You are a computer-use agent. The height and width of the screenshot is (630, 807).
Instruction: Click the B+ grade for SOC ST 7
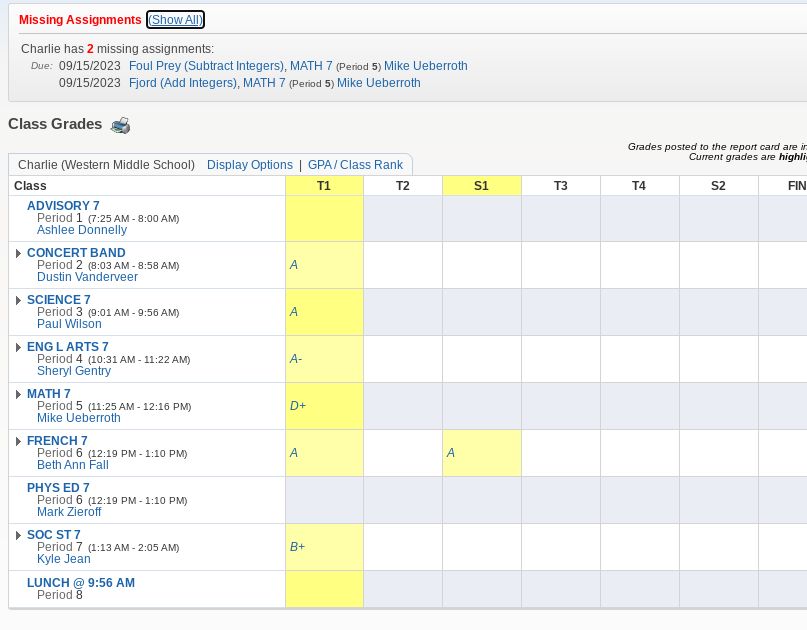[298, 547]
